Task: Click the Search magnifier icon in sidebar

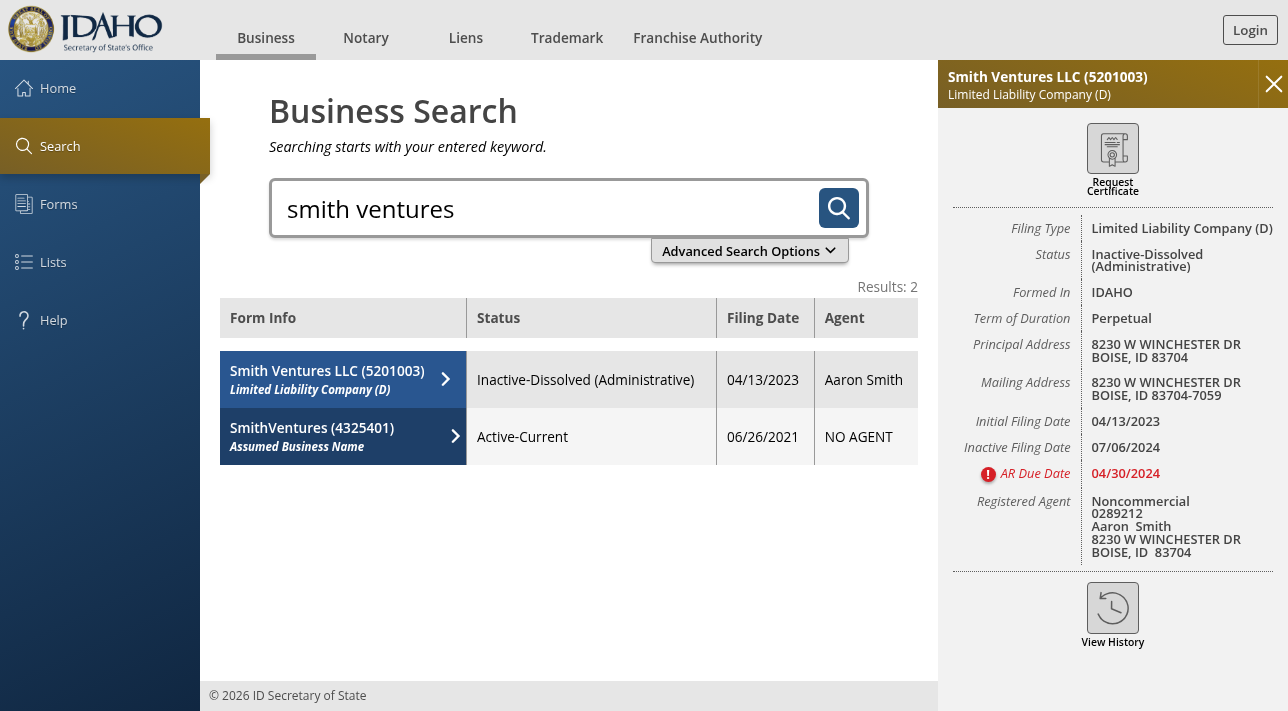Action: tap(24, 146)
